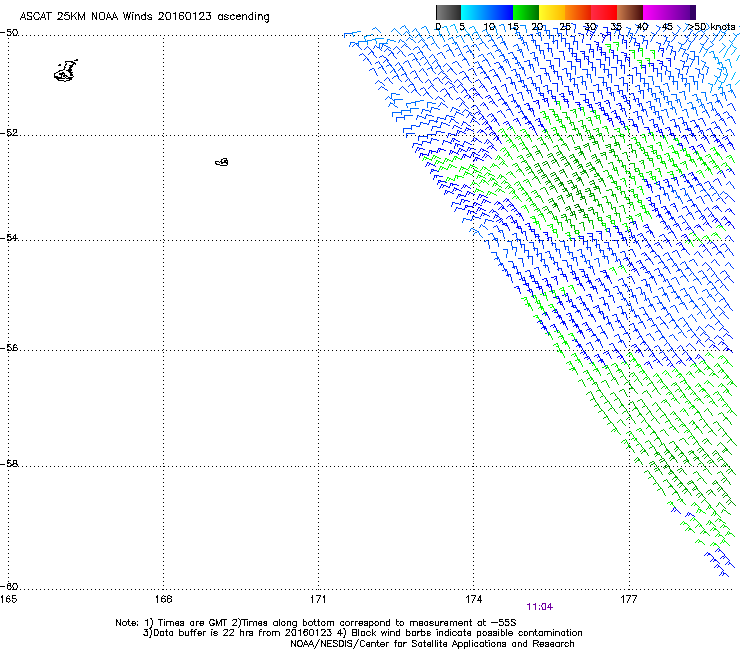Click the note 'Times are GMT'

193,623
